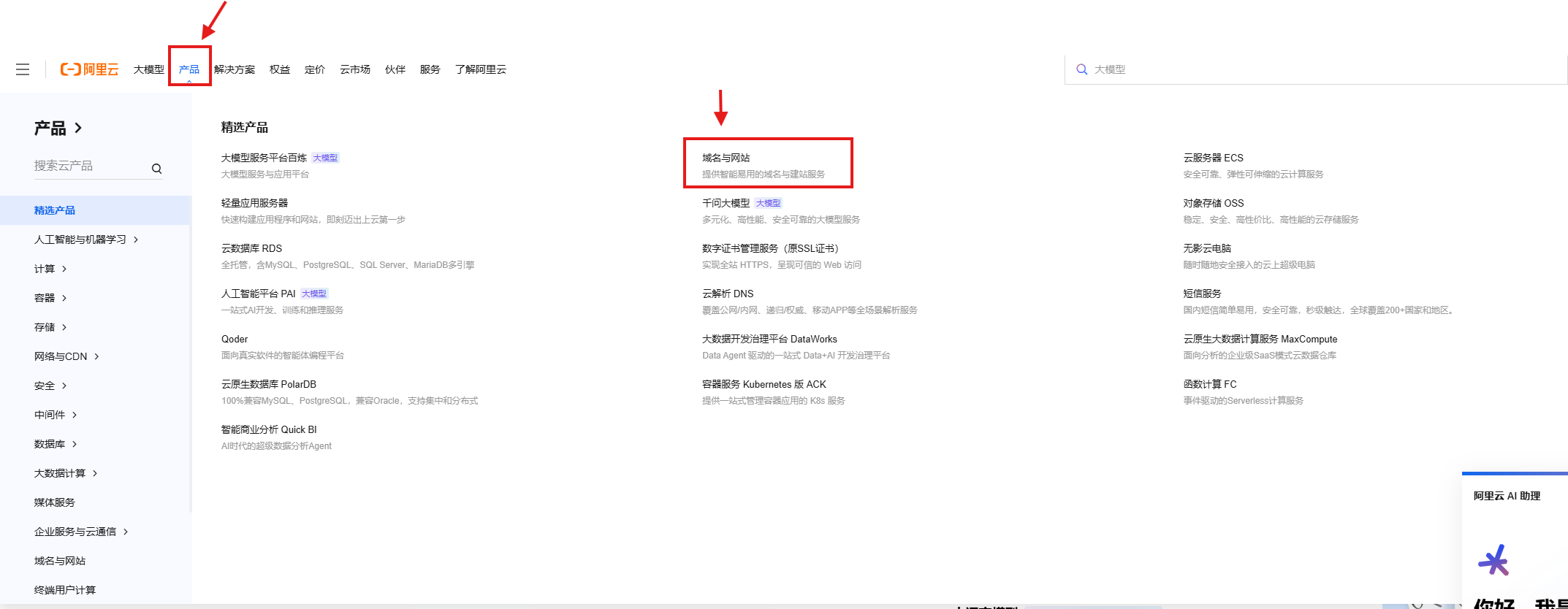Open 云原生大数据计算服务 MaxCompute
Screen dimensions: 1568x609
click(x=1260, y=339)
